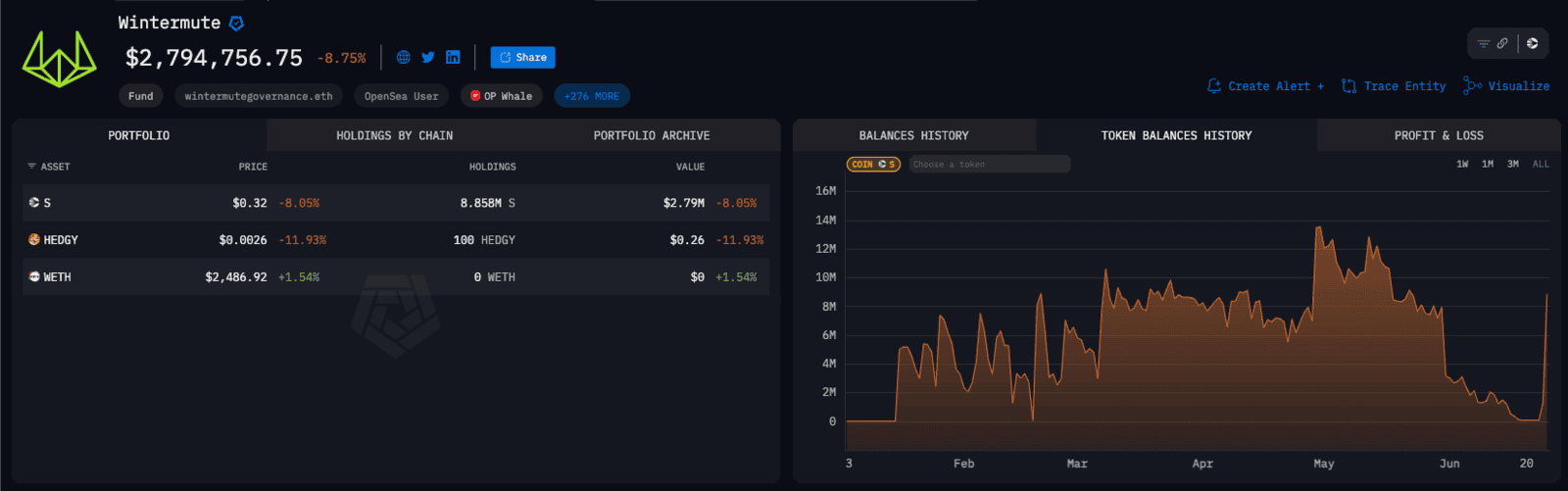Sort by the HOLDINGS column header
Screen dimensions: 1568x491
coord(492,167)
